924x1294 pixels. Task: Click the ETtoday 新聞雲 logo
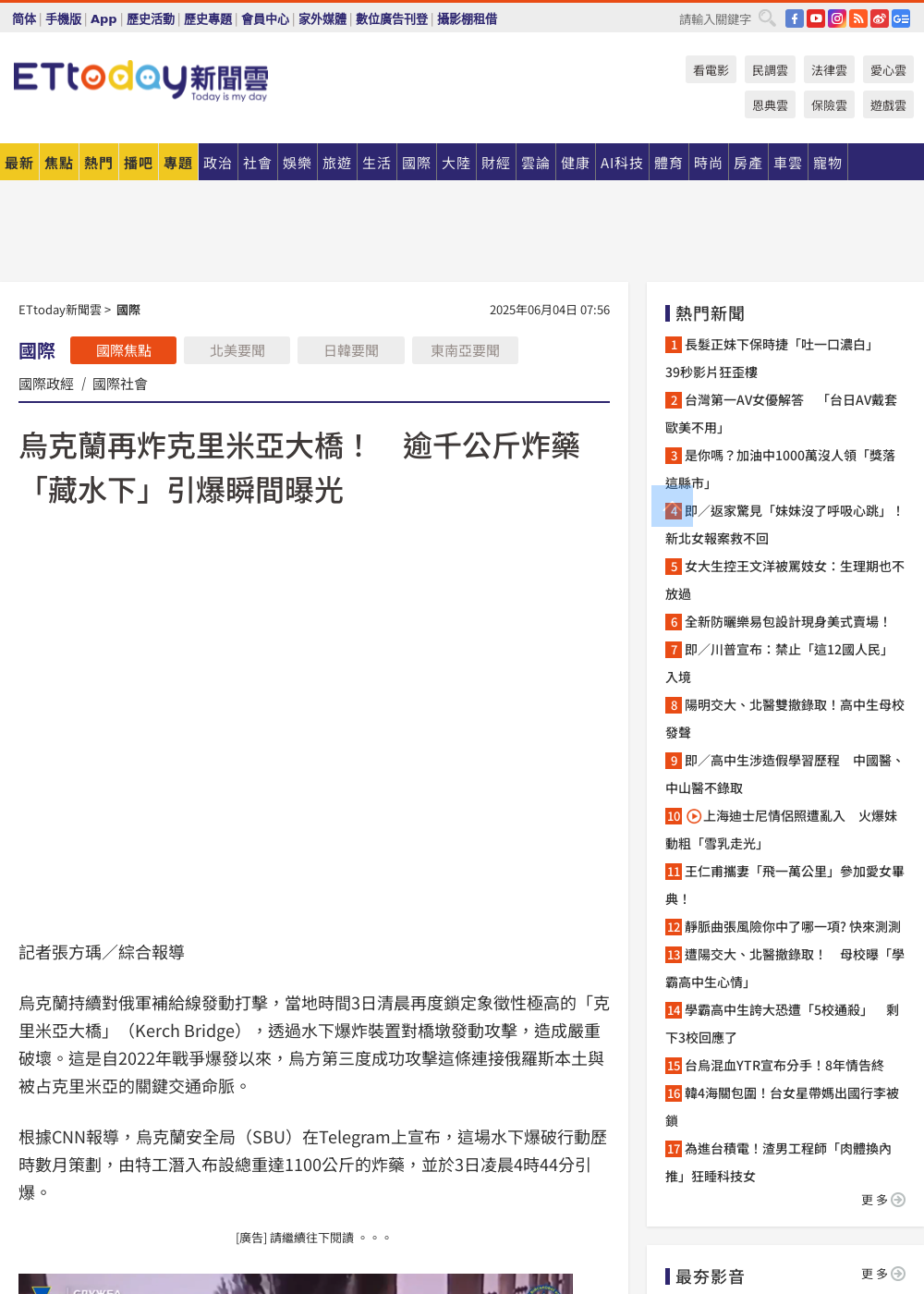(140, 80)
